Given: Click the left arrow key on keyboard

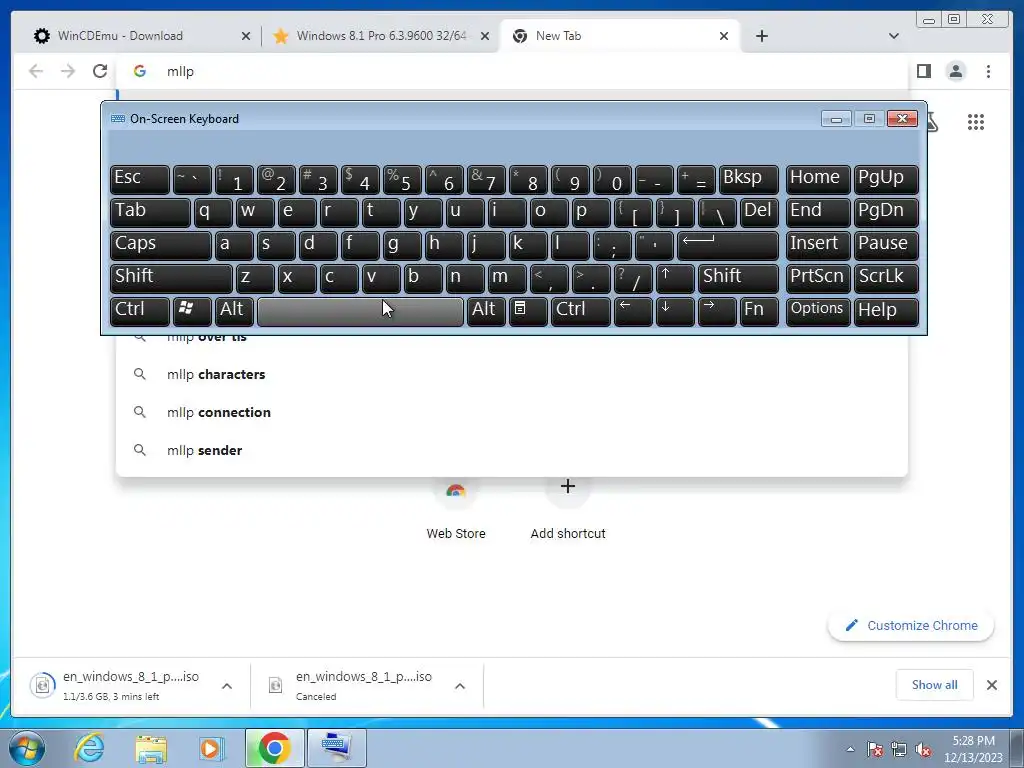Looking at the screenshot, I should 633,311.
